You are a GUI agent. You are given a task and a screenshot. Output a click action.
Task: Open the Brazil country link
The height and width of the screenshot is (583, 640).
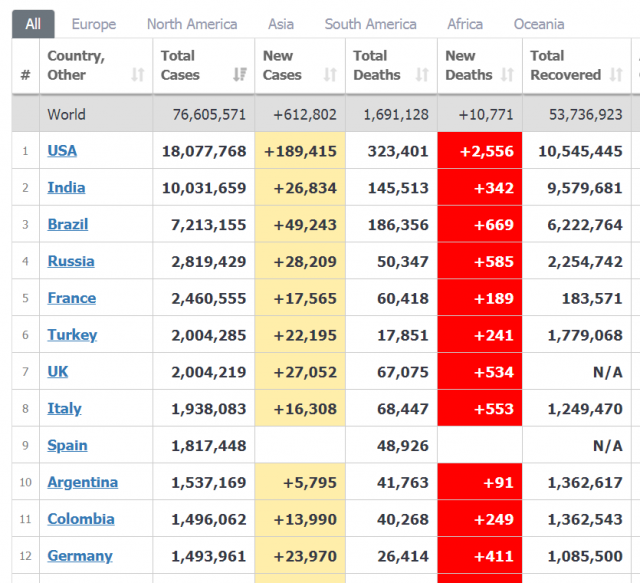pos(68,224)
